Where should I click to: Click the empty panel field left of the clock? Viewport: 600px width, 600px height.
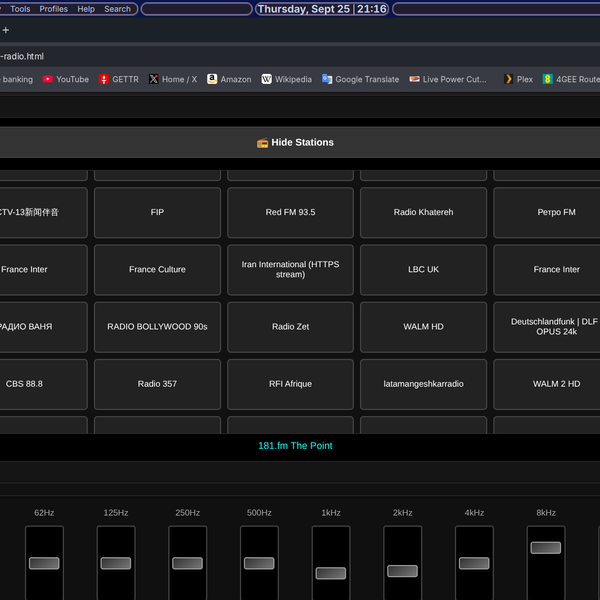tap(197, 9)
